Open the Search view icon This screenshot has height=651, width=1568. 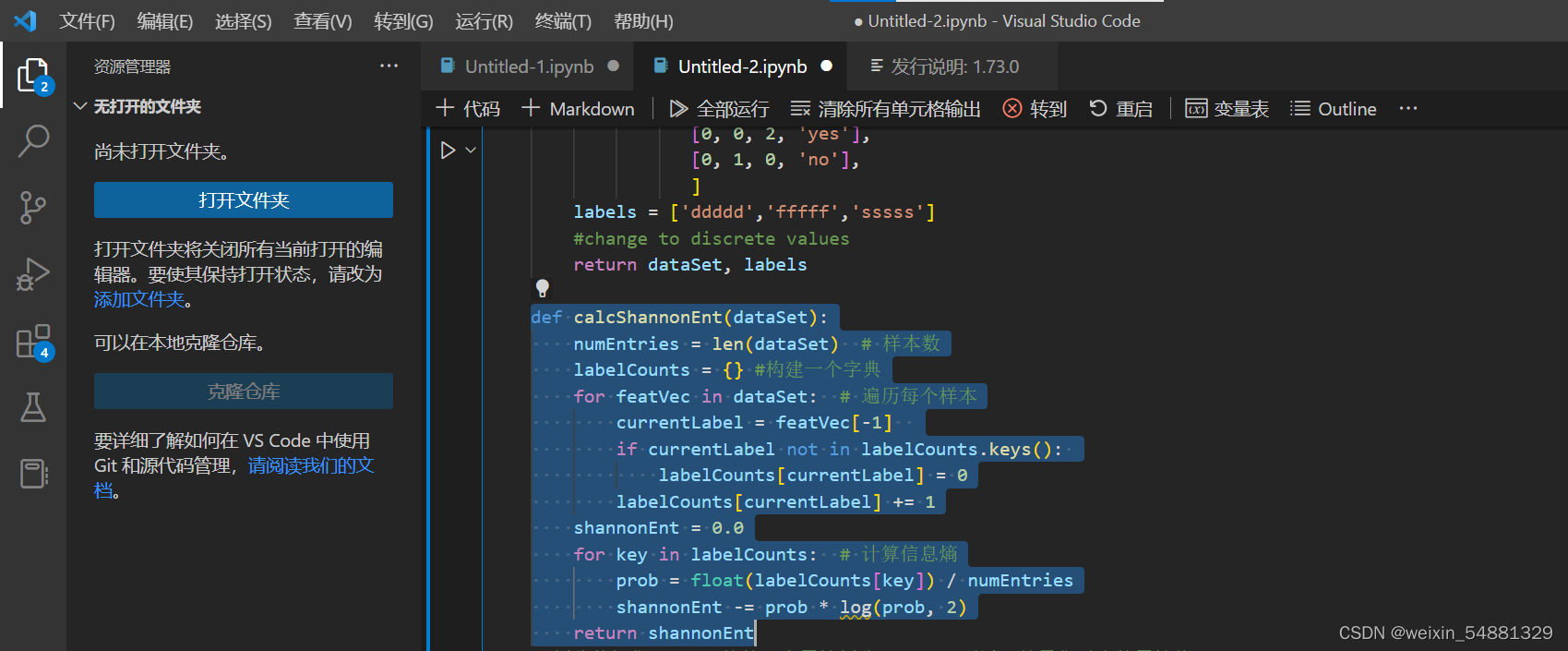point(33,141)
